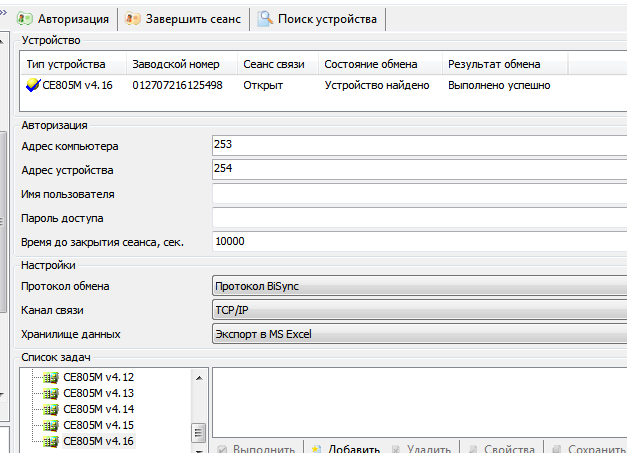Click the Завершить сеанс toolbar icon
This screenshot has height=453, width=627.
click(x=132, y=18)
